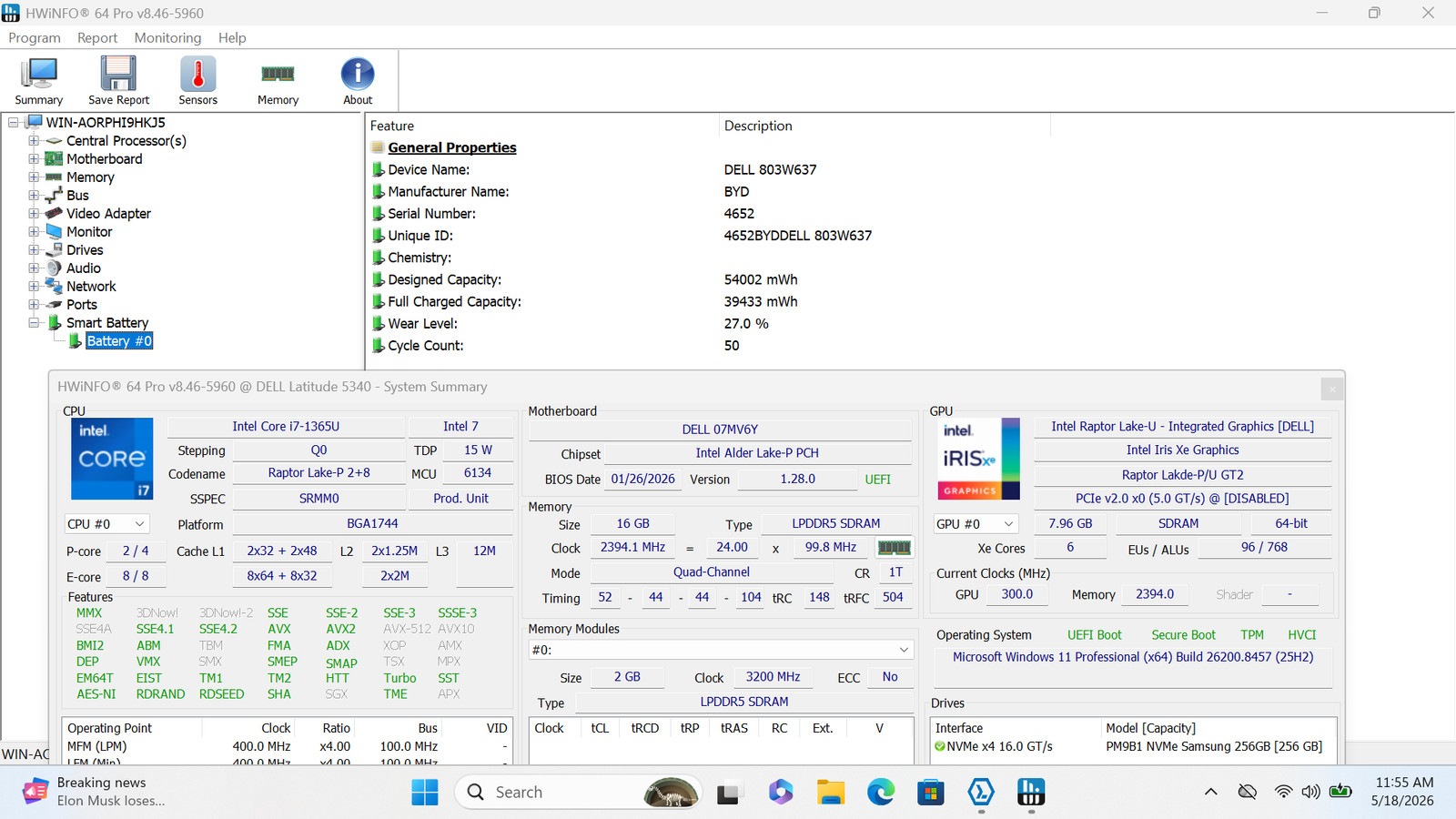Open the GPU #0 selector dropdown
1456x819 pixels.
[x=975, y=524]
